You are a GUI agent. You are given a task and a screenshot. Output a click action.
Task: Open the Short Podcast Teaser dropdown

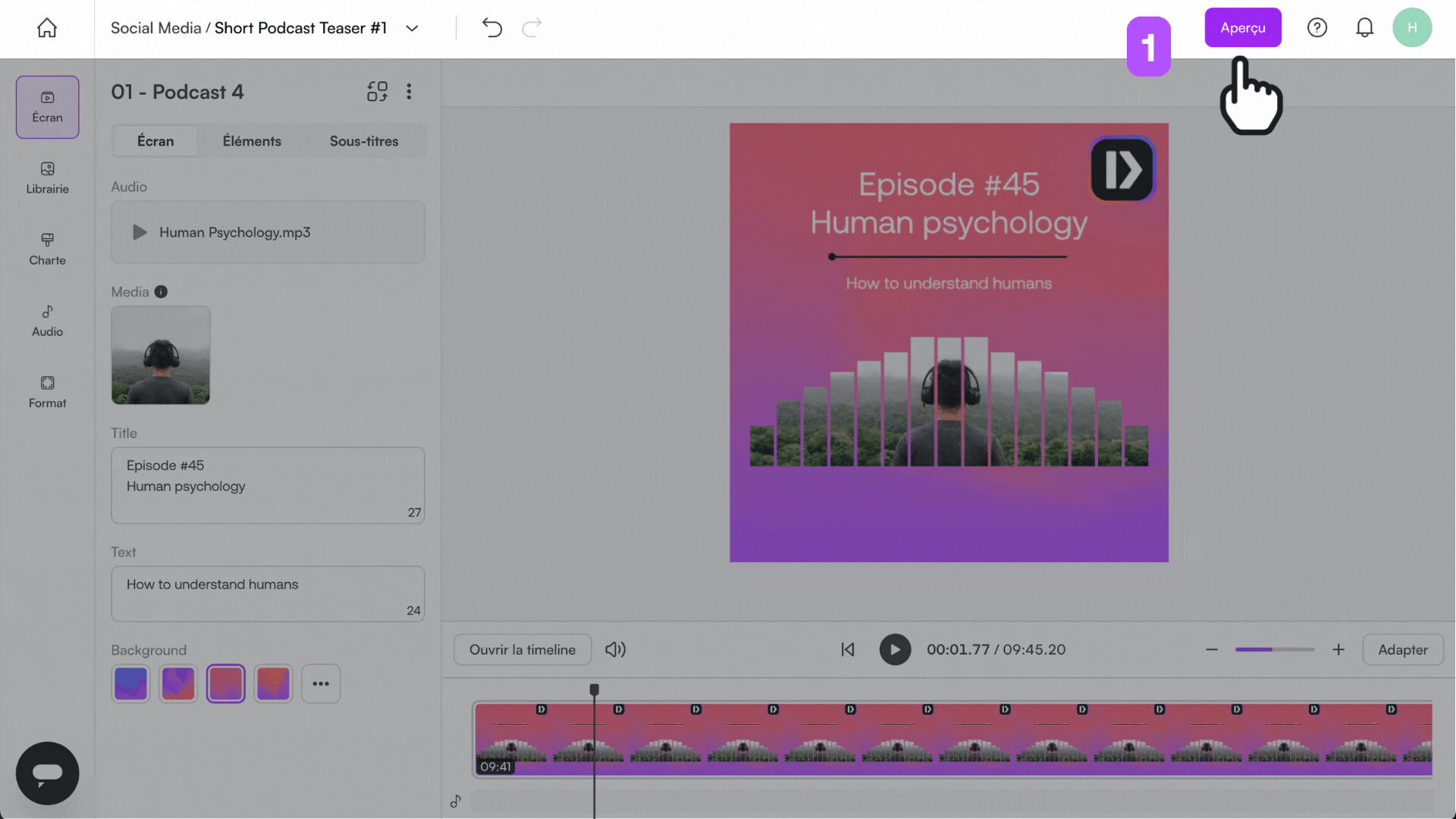coord(412,28)
